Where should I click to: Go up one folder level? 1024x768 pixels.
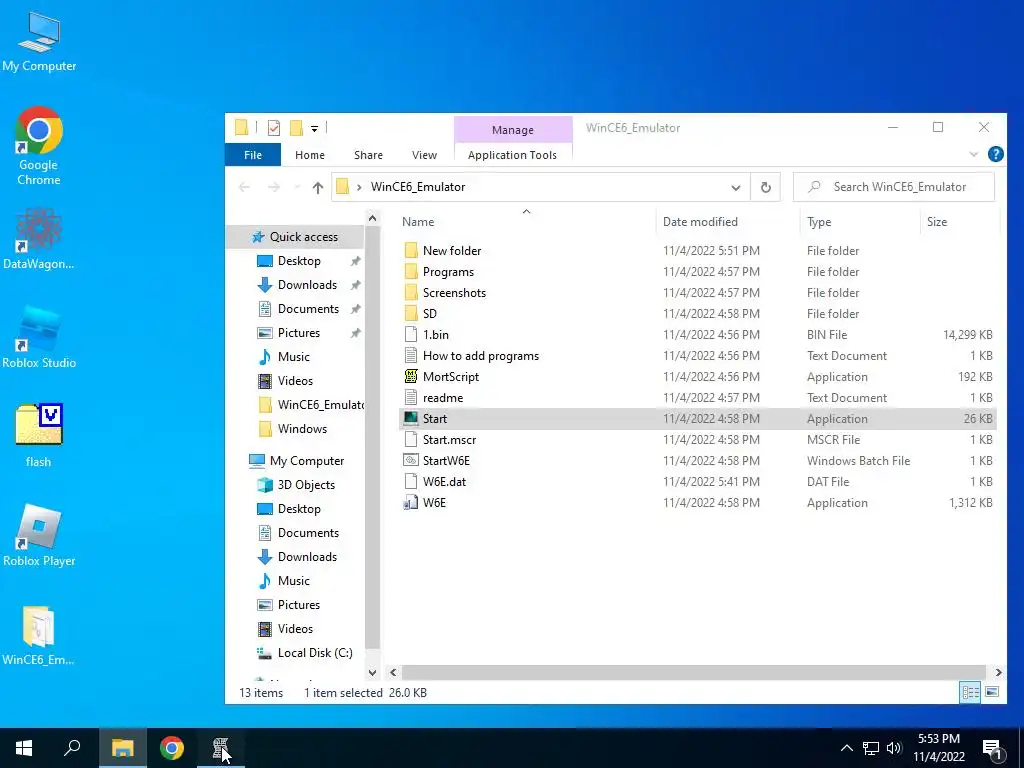[317, 187]
